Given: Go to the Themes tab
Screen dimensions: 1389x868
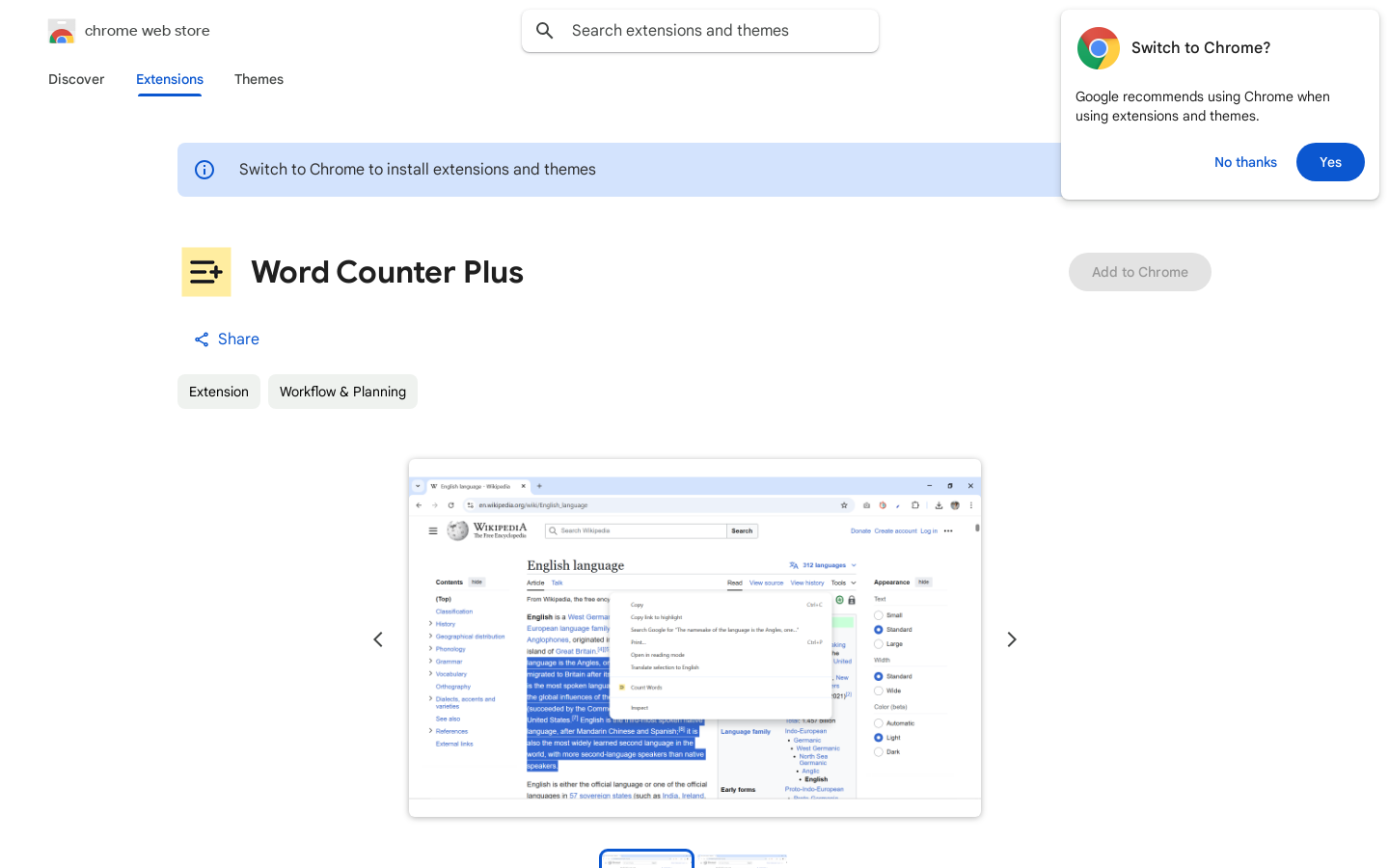Looking at the screenshot, I should [259, 79].
